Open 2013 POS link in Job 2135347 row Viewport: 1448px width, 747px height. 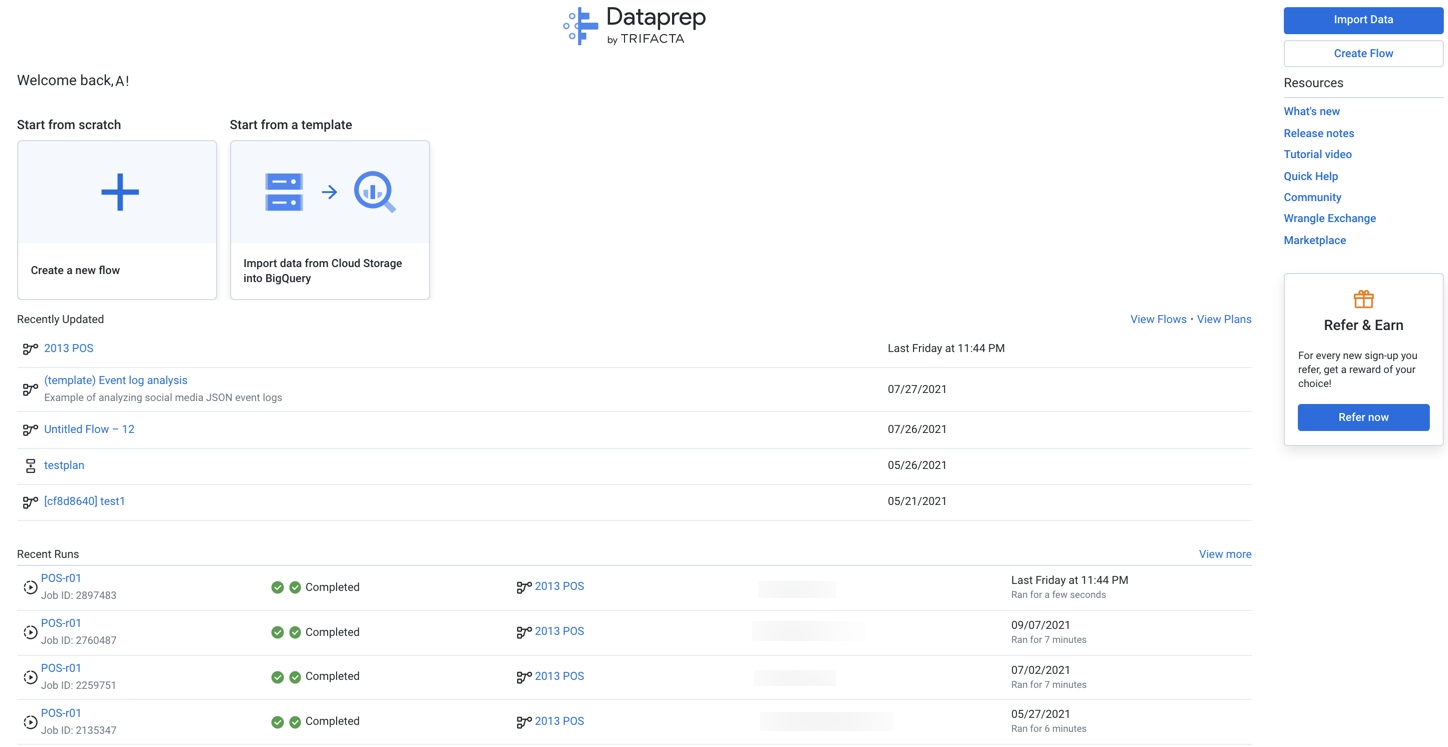[559, 722]
